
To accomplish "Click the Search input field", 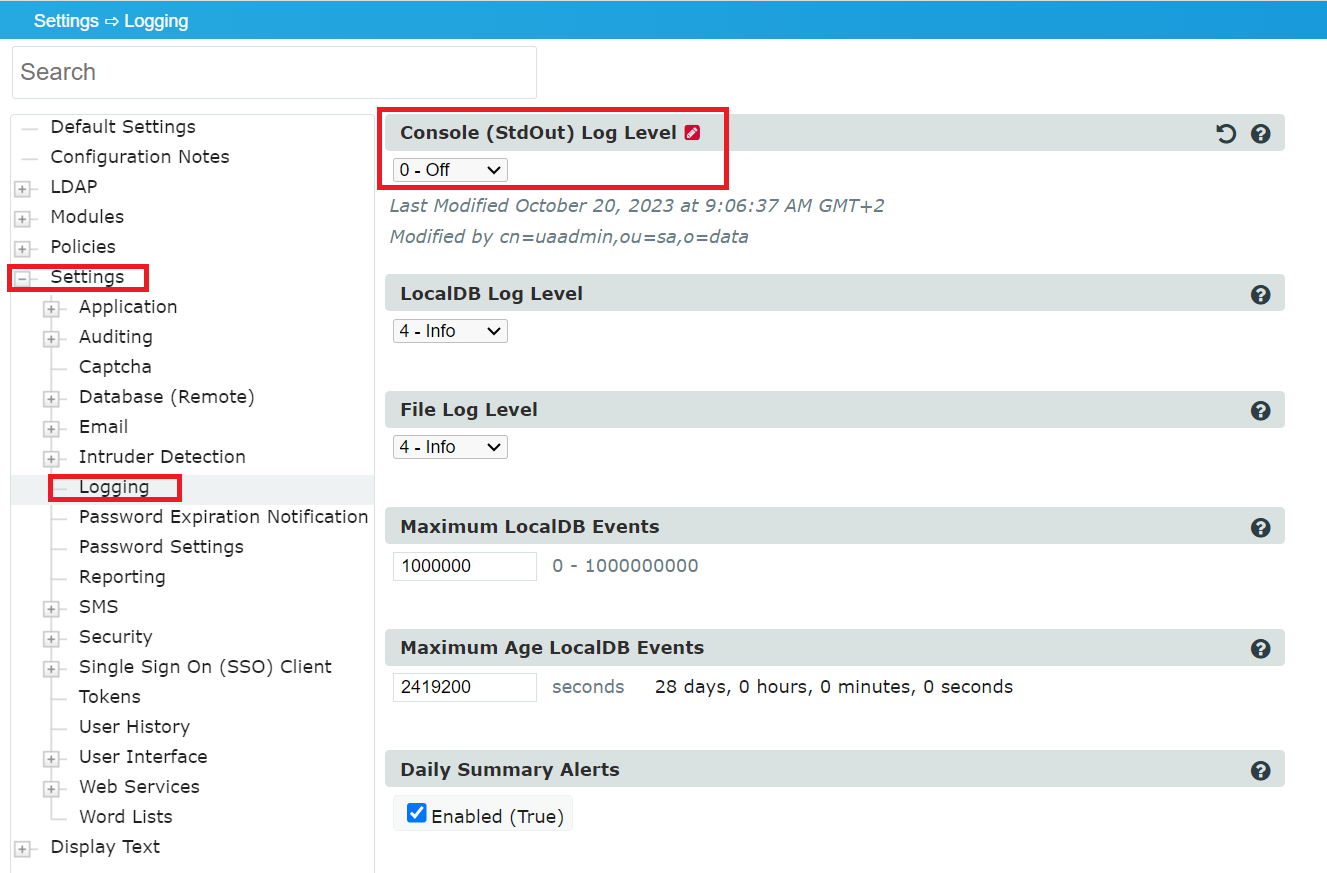I will click(274, 72).
